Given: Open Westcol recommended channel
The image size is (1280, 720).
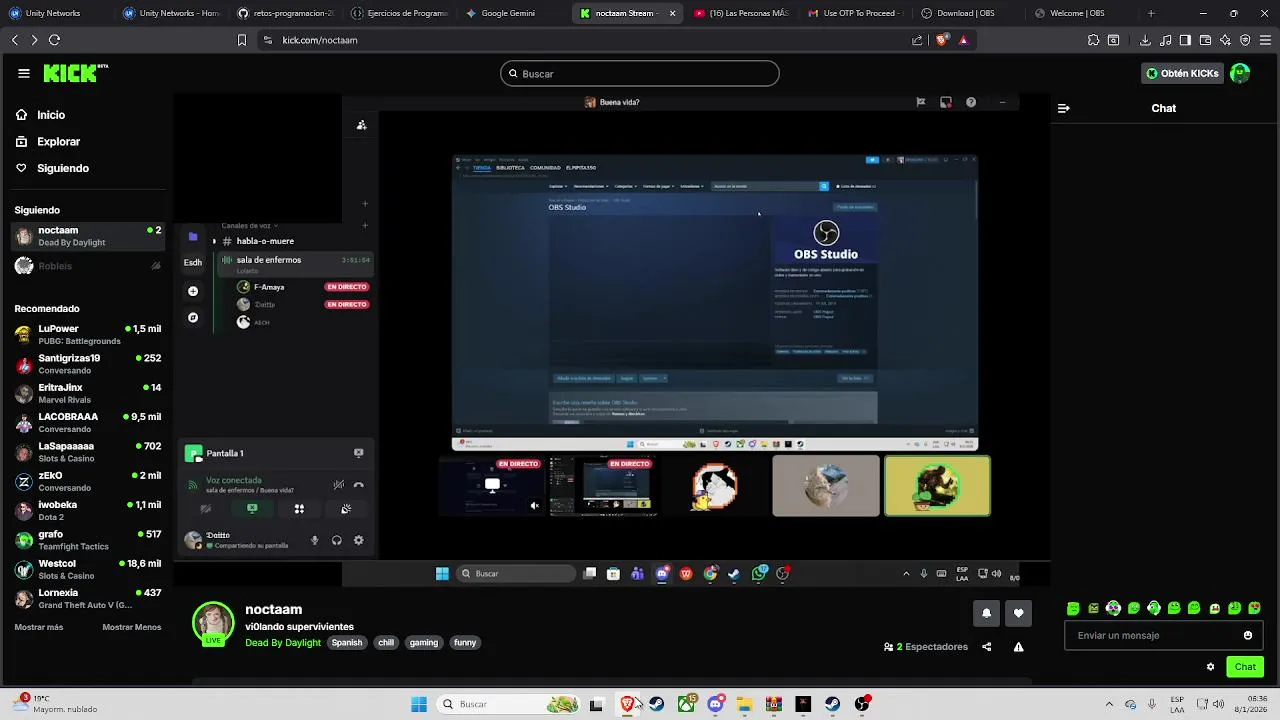Looking at the screenshot, I should click(x=87, y=569).
